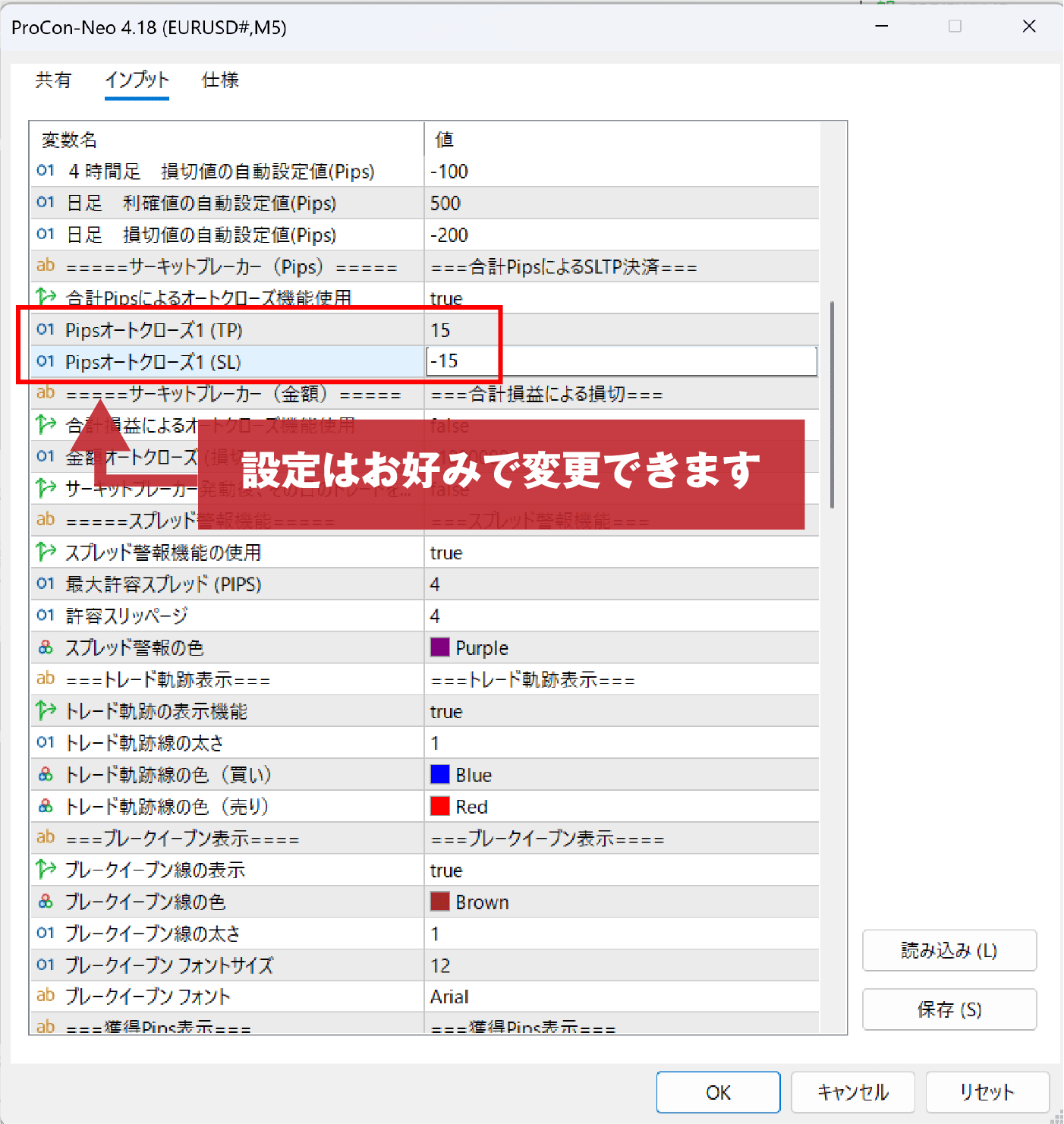Click the true value of トレード軌跡の表示機能
Viewport: 1064px width, 1124px height.
click(446, 711)
